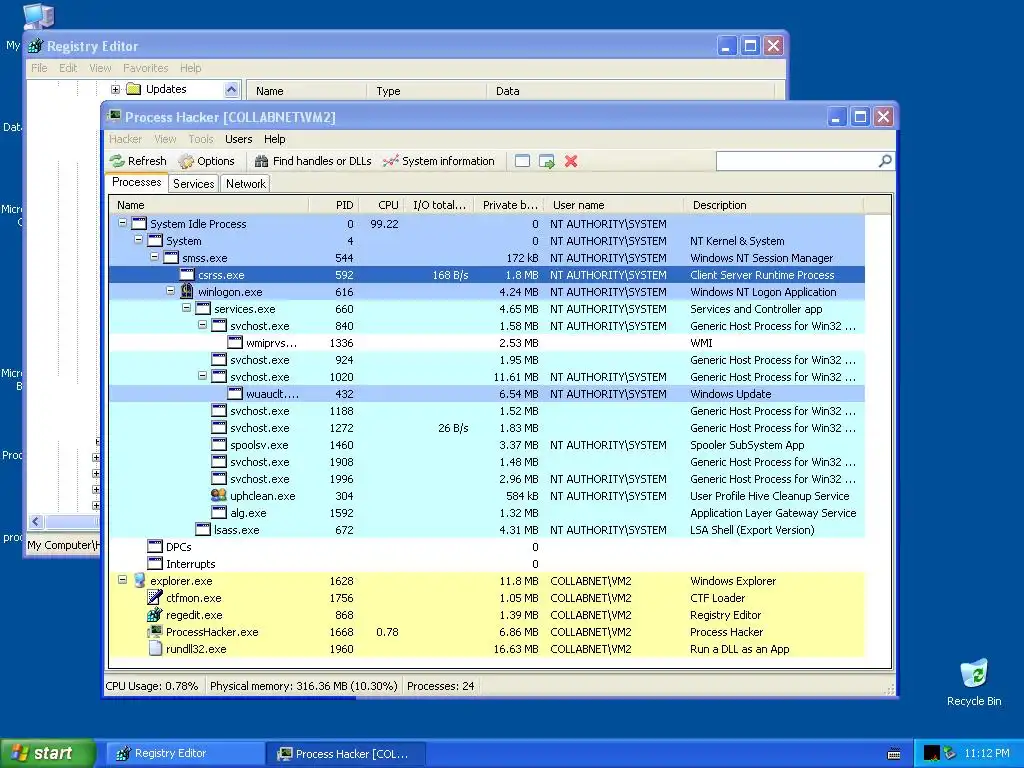
Task: Open the Tools menu
Action: [x=201, y=139]
